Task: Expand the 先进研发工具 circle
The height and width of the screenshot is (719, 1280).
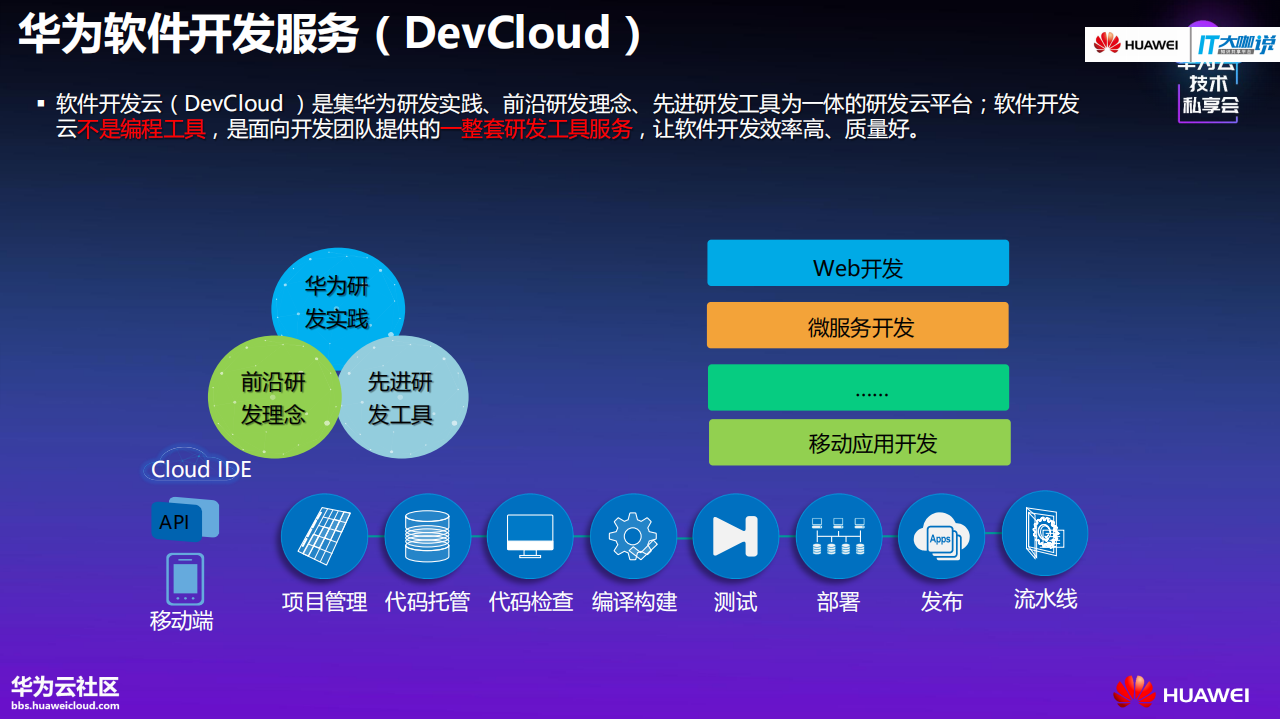Action: (x=402, y=397)
